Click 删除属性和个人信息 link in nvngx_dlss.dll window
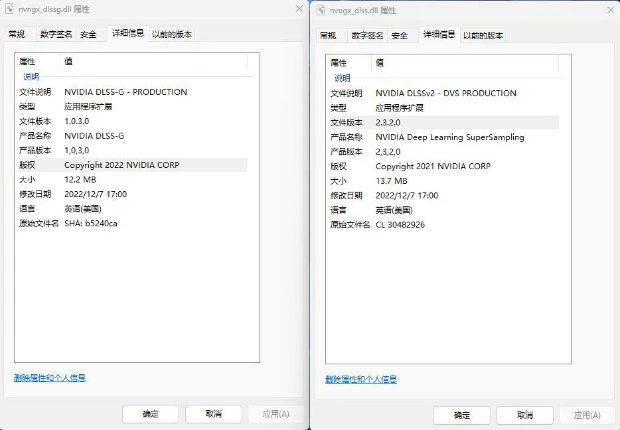This screenshot has width=620, height=430. (361, 379)
